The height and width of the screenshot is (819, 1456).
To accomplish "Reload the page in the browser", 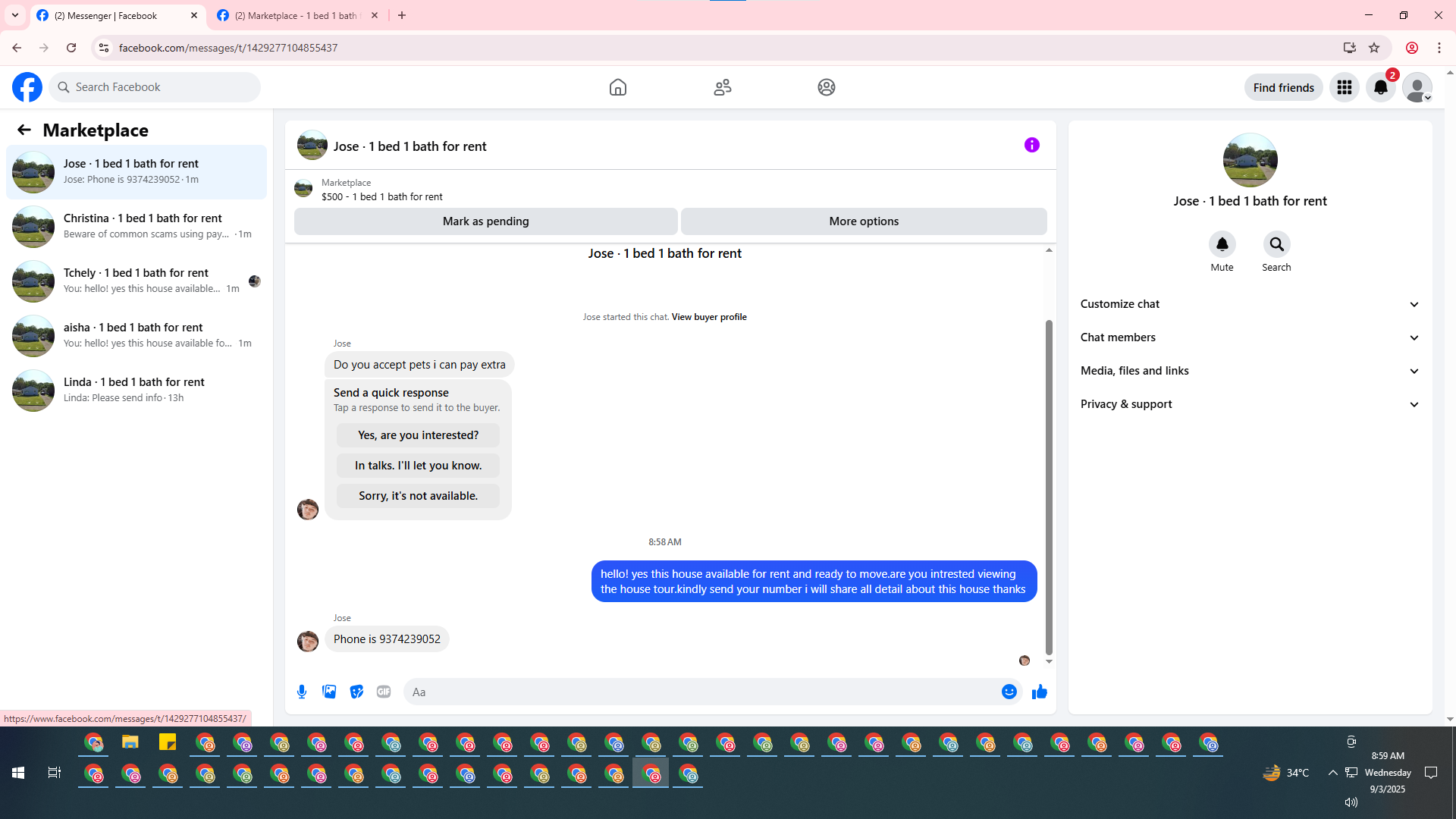I will click(71, 48).
